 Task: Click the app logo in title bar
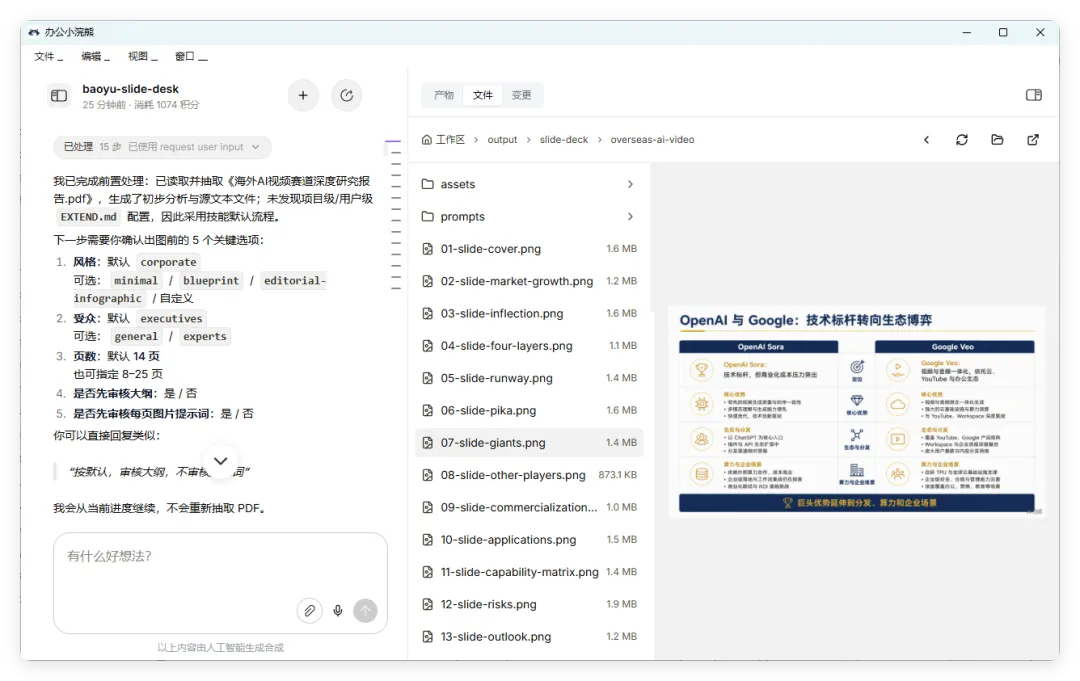[x=34, y=32]
